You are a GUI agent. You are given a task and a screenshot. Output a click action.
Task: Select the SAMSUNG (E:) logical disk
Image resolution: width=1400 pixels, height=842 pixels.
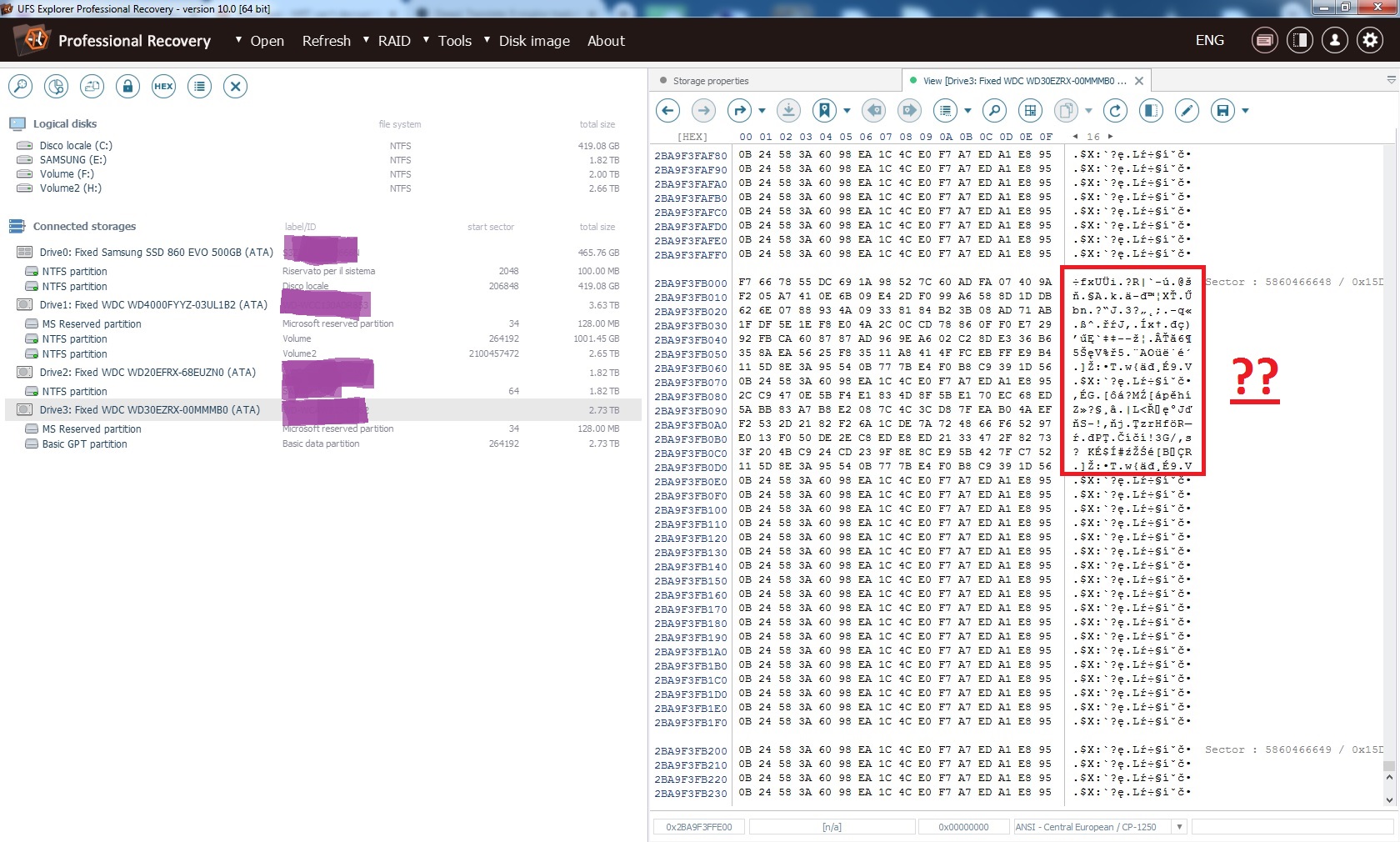coord(323,160)
